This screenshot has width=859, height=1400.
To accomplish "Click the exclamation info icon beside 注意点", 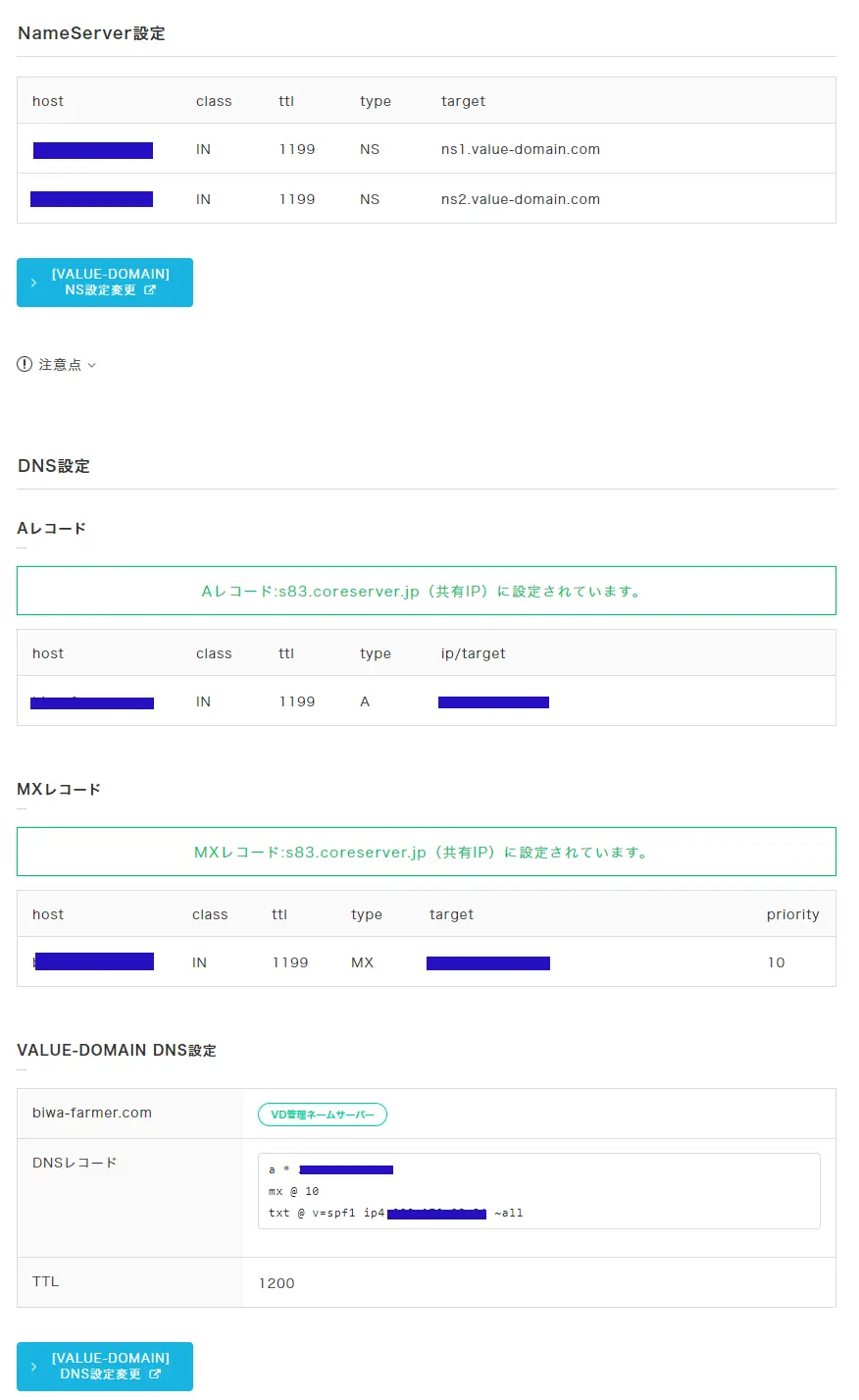I will coord(24,364).
